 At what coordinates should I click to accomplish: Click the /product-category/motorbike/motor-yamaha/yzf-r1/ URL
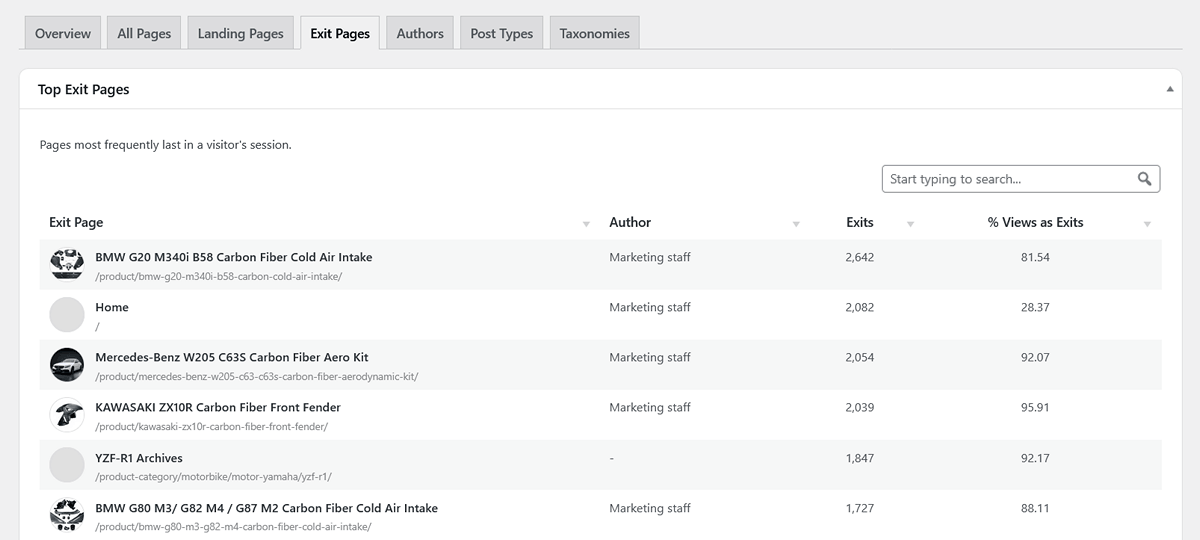[214, 477]
